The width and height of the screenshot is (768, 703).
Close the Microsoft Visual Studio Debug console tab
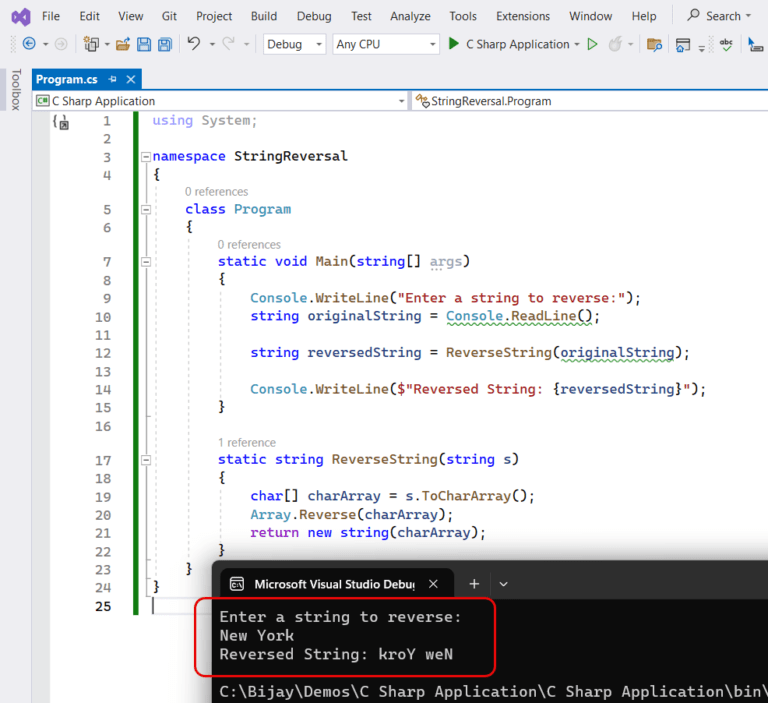pyautogui.click(x=433, y=584)
